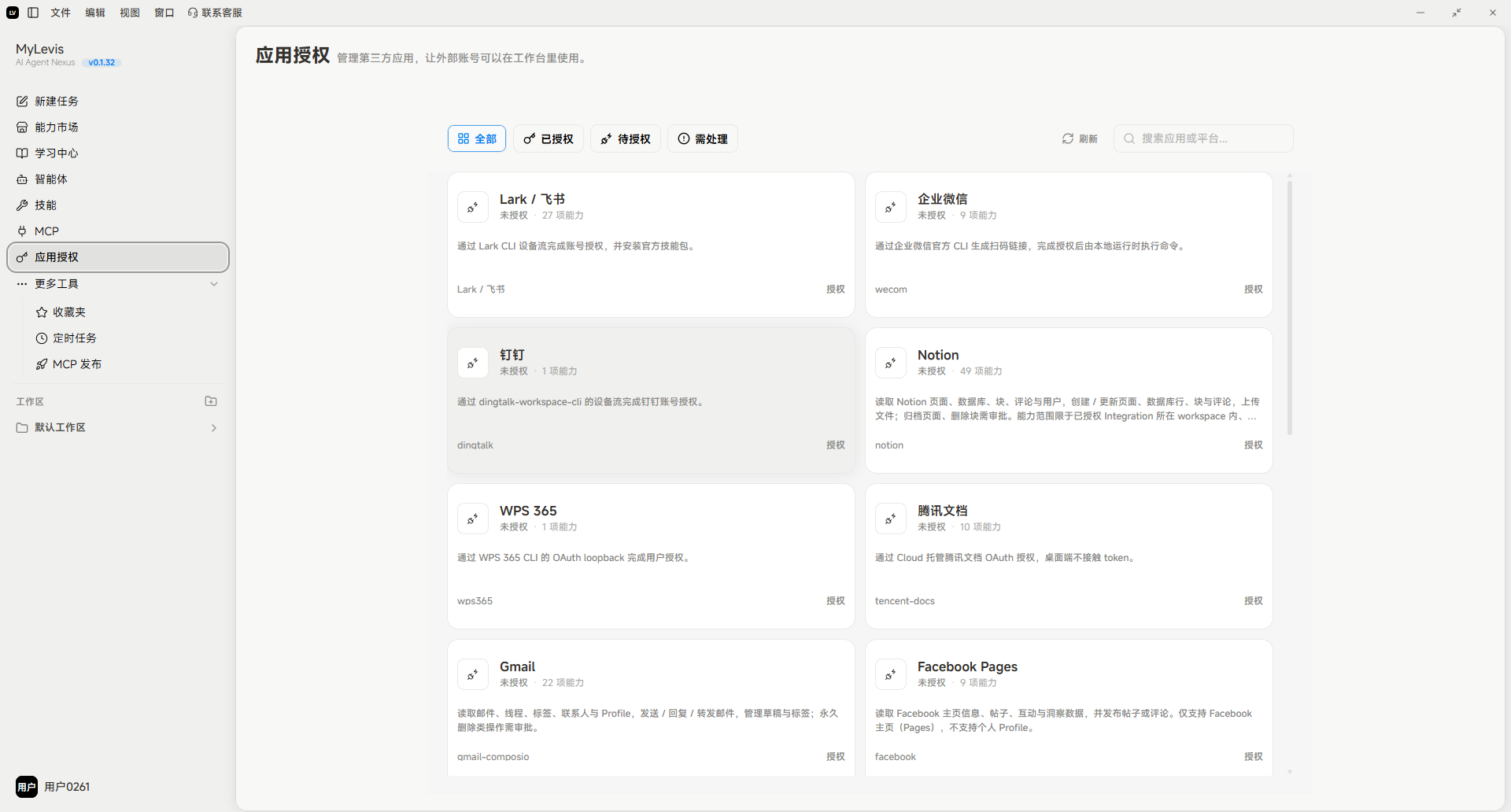Click Gmail card icon

[x=473, y=674]
